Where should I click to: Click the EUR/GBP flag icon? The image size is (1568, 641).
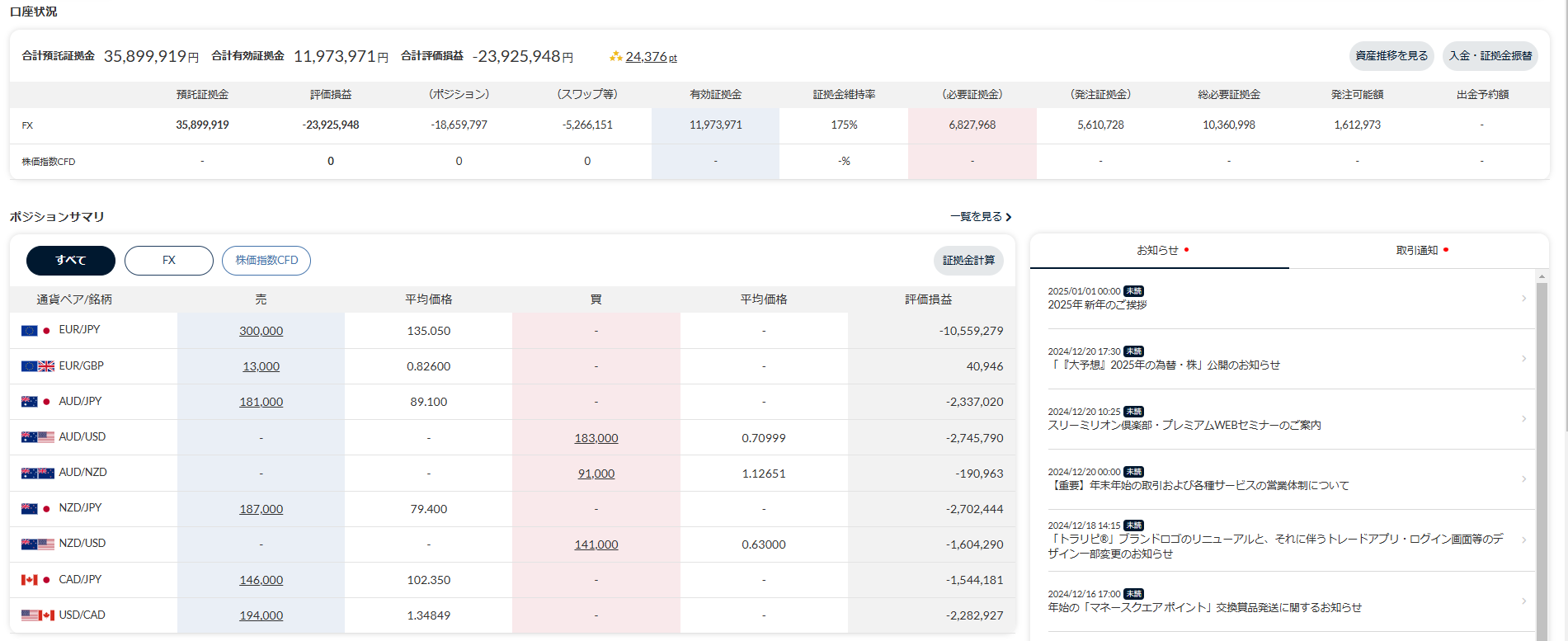38,366
